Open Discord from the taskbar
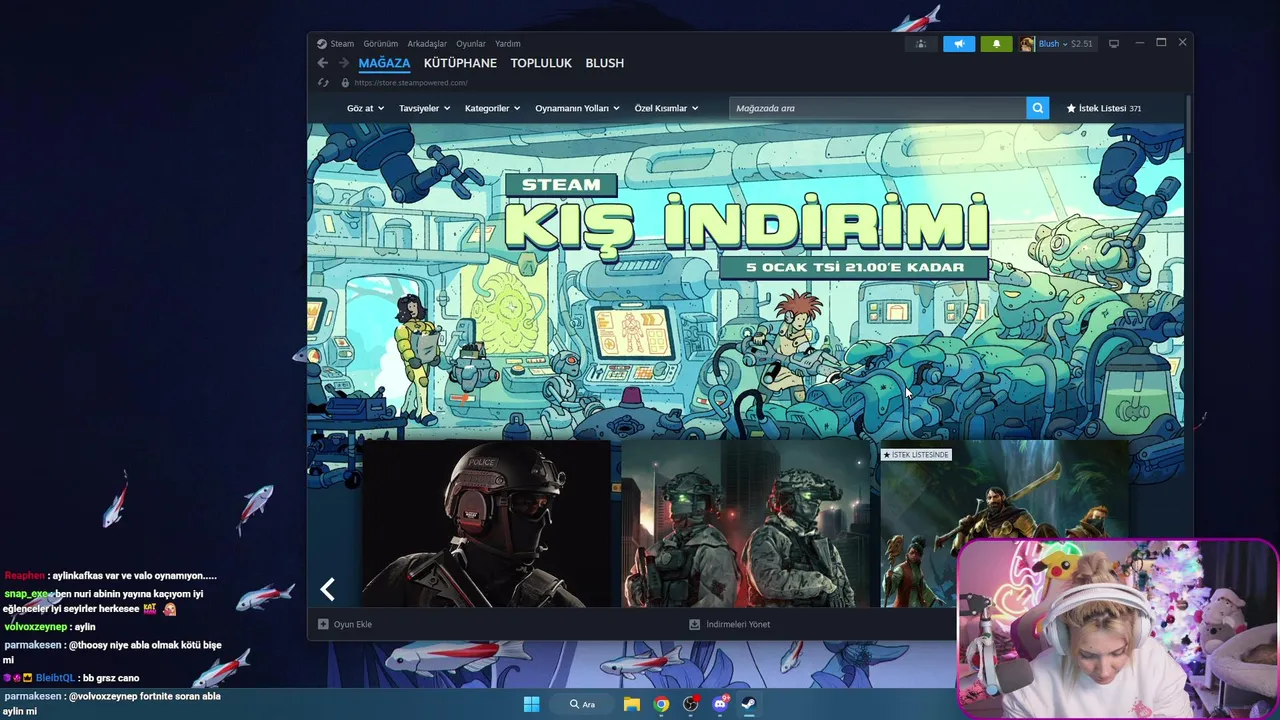Viewport: 1280px width, 720px height. (720, 704)
